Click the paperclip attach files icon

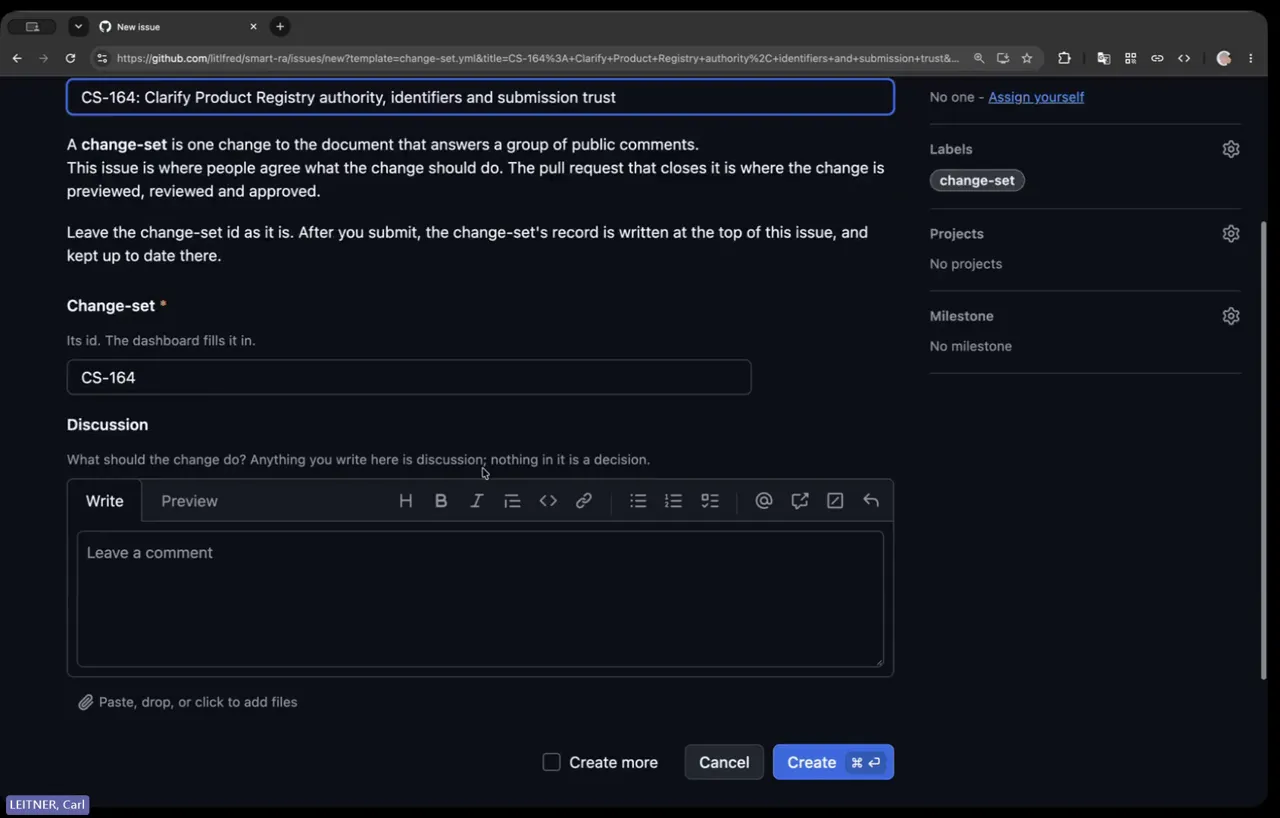[86, 702]
